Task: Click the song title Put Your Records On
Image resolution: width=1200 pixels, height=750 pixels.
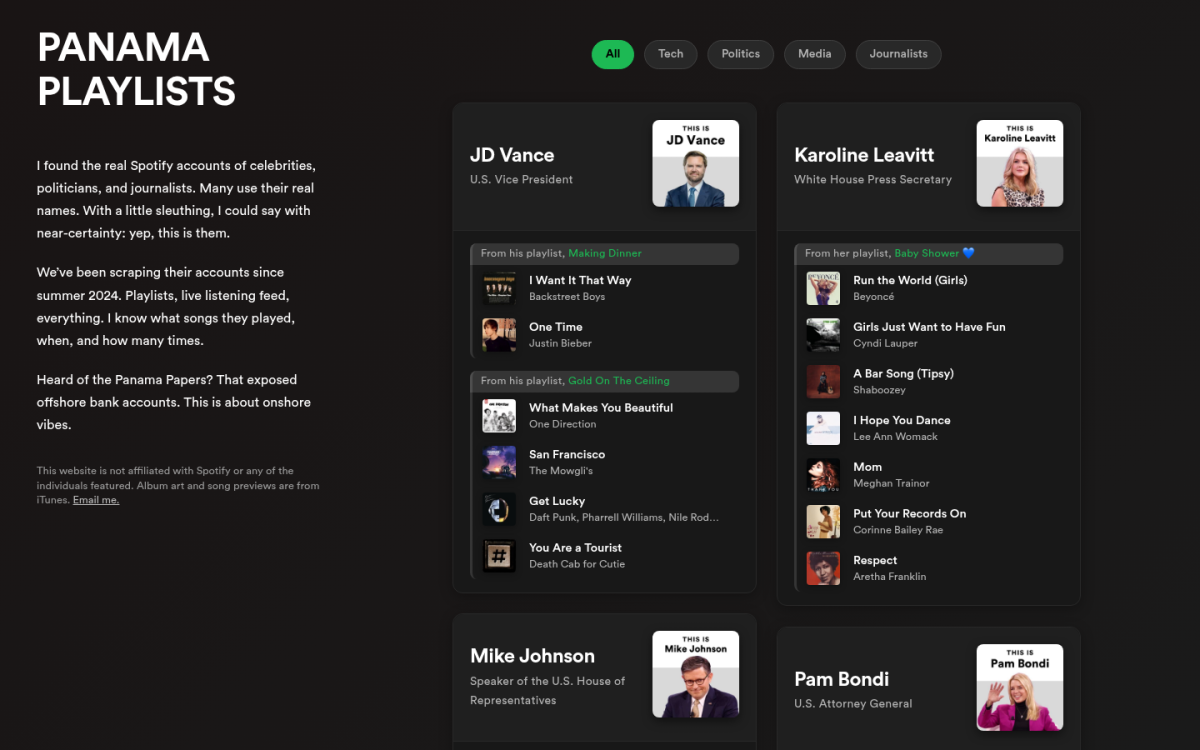Action: pyautogui.click(x=909, y=514)
